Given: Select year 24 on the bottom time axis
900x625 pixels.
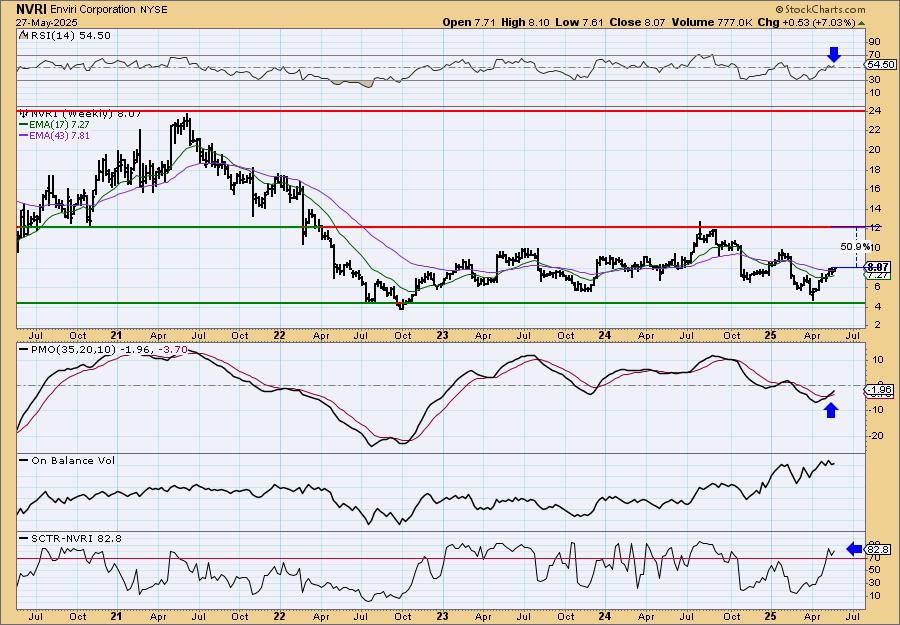Looking at the screenshot, I should (x=604, y=616).
